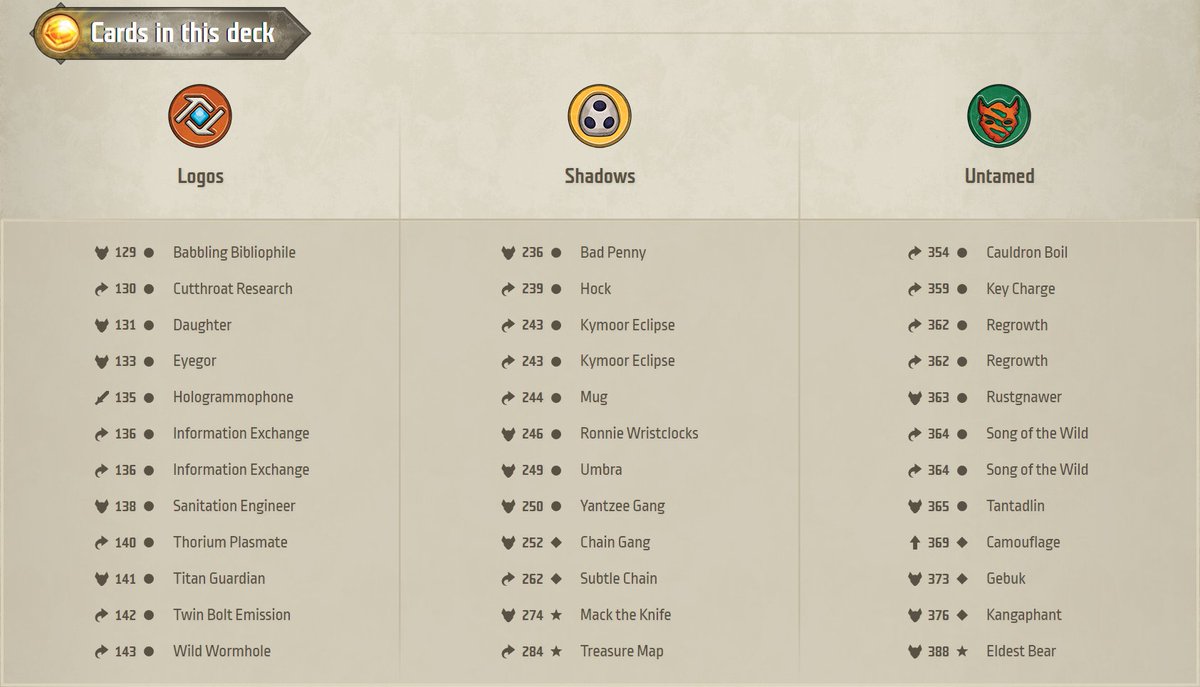Click the star rarity icon beside Eldest Bear

(x=962, y=651)
